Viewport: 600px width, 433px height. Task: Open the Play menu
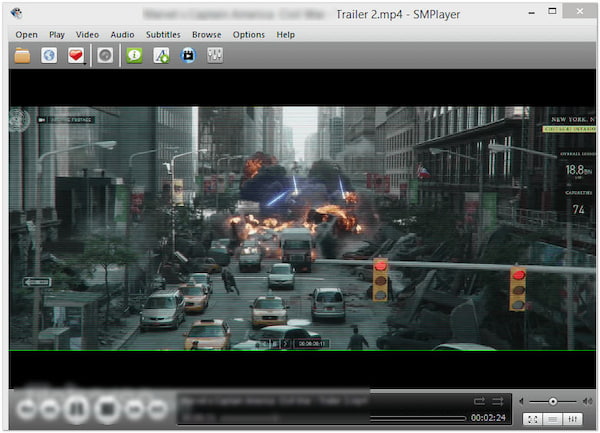point(57,35)
